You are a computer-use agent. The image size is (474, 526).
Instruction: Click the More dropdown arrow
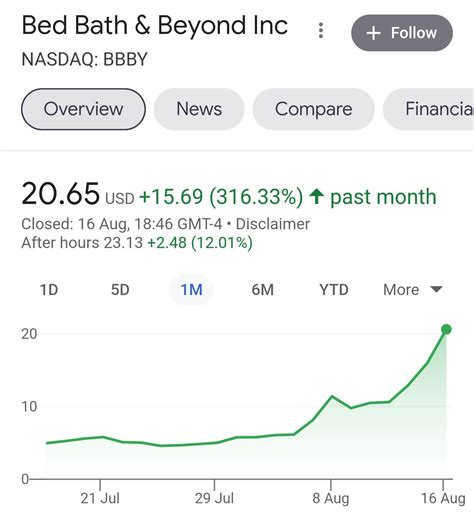point(436,289)
